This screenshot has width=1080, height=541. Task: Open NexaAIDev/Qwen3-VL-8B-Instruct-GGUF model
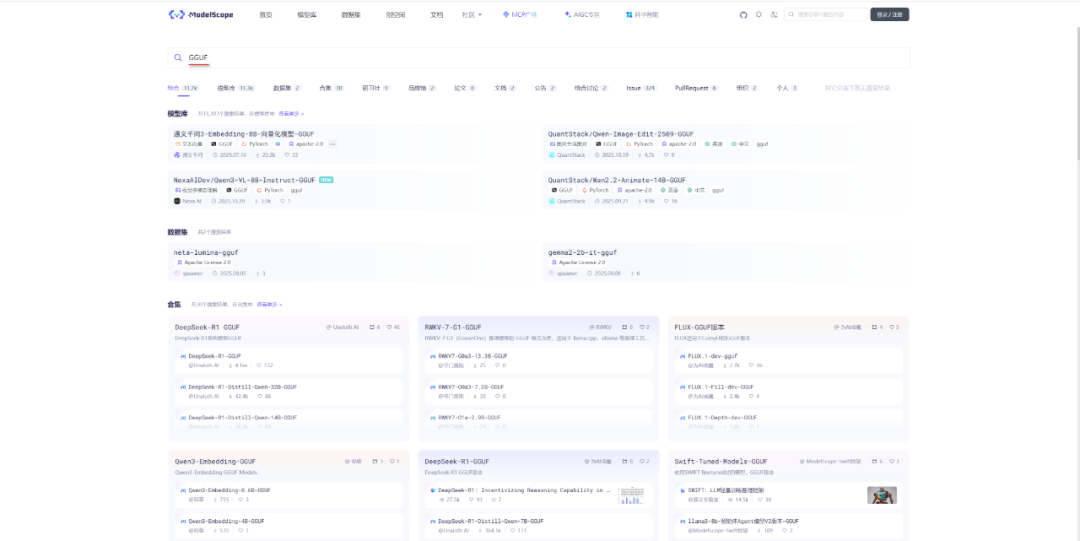pos(244,180)
